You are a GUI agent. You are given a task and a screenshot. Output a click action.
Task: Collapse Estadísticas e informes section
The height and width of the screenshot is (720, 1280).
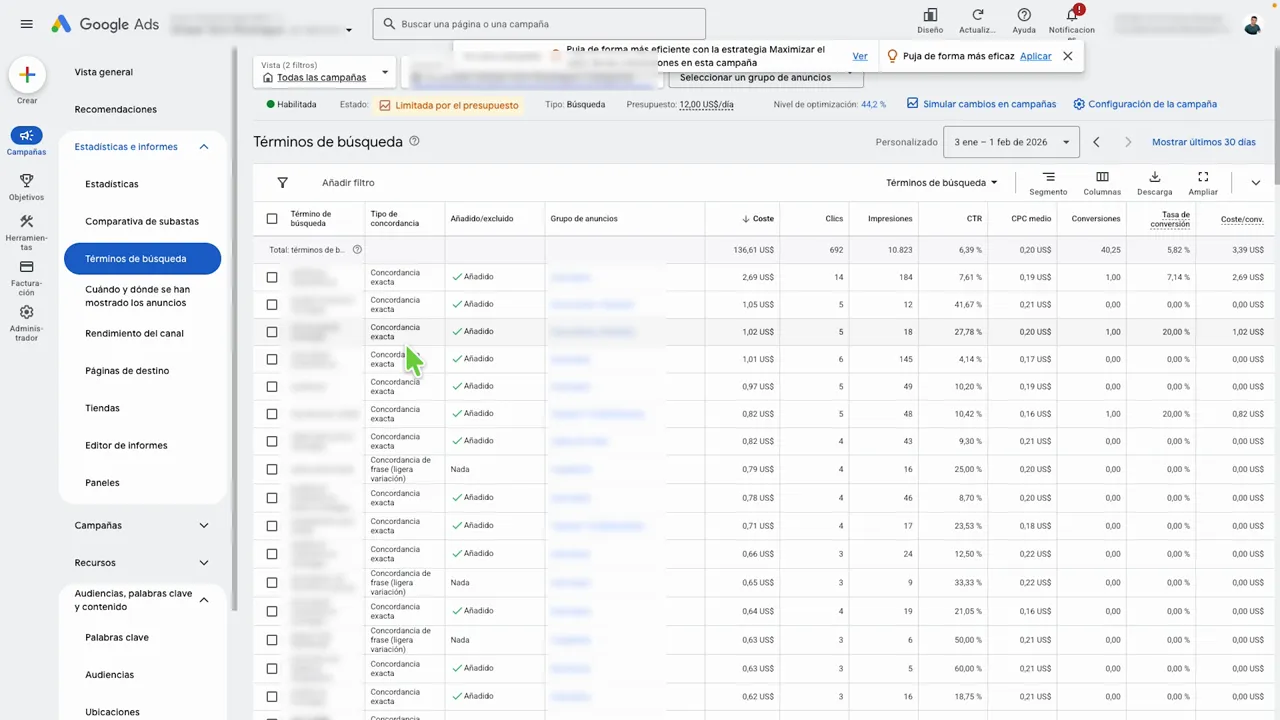click(204, 147)
